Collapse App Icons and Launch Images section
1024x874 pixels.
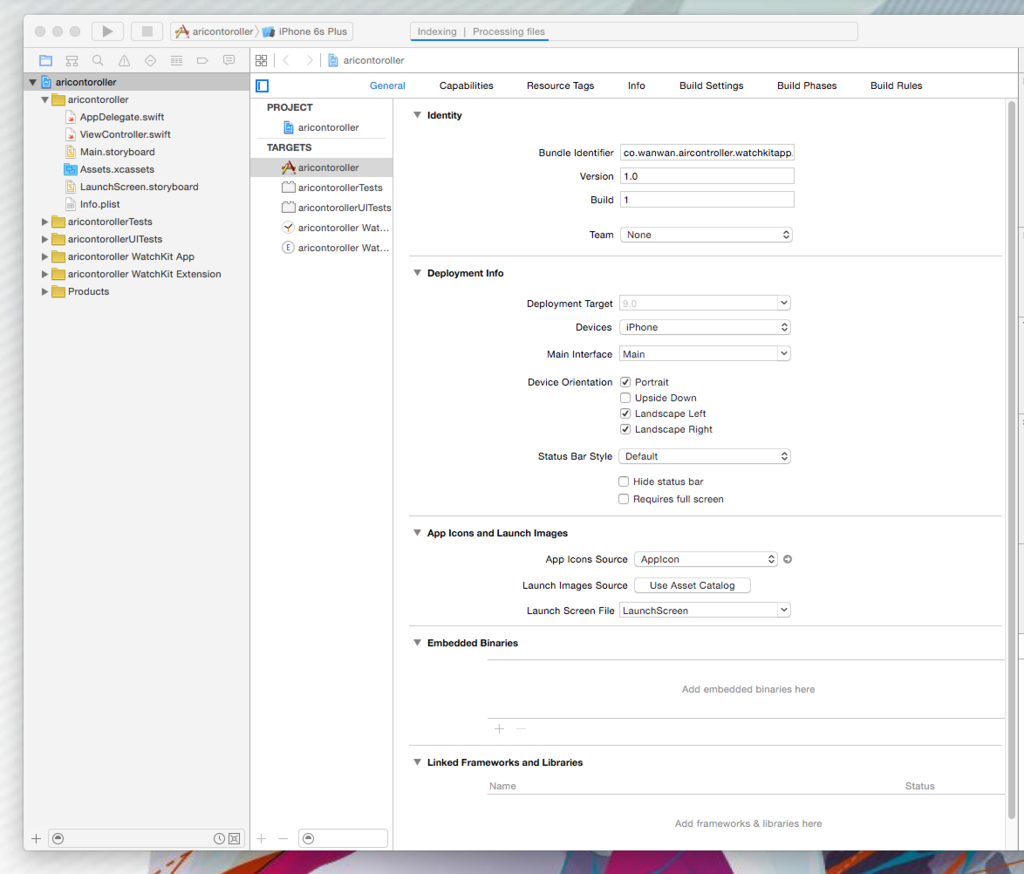[x=417, y=533]
